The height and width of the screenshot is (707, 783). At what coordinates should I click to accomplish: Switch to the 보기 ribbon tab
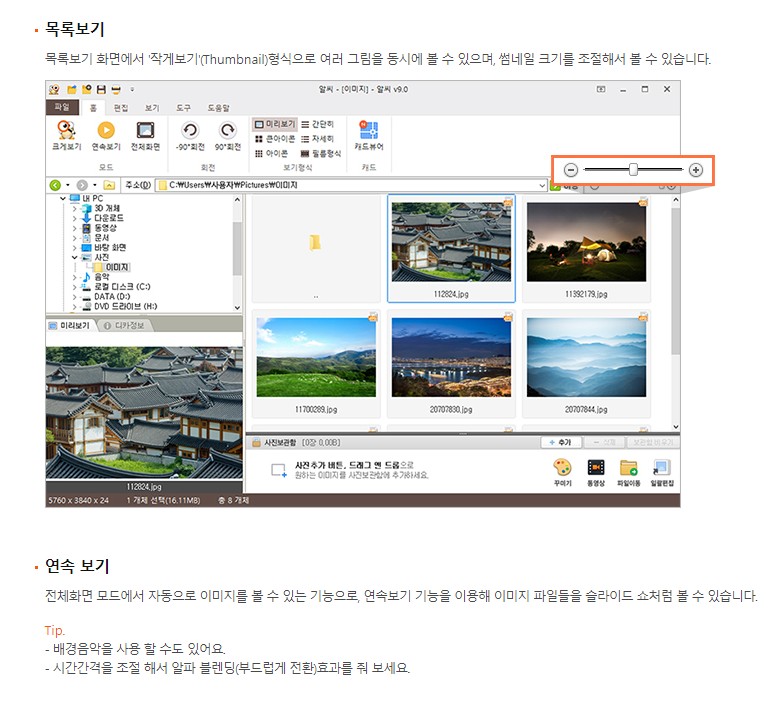[x=152, y=108]
